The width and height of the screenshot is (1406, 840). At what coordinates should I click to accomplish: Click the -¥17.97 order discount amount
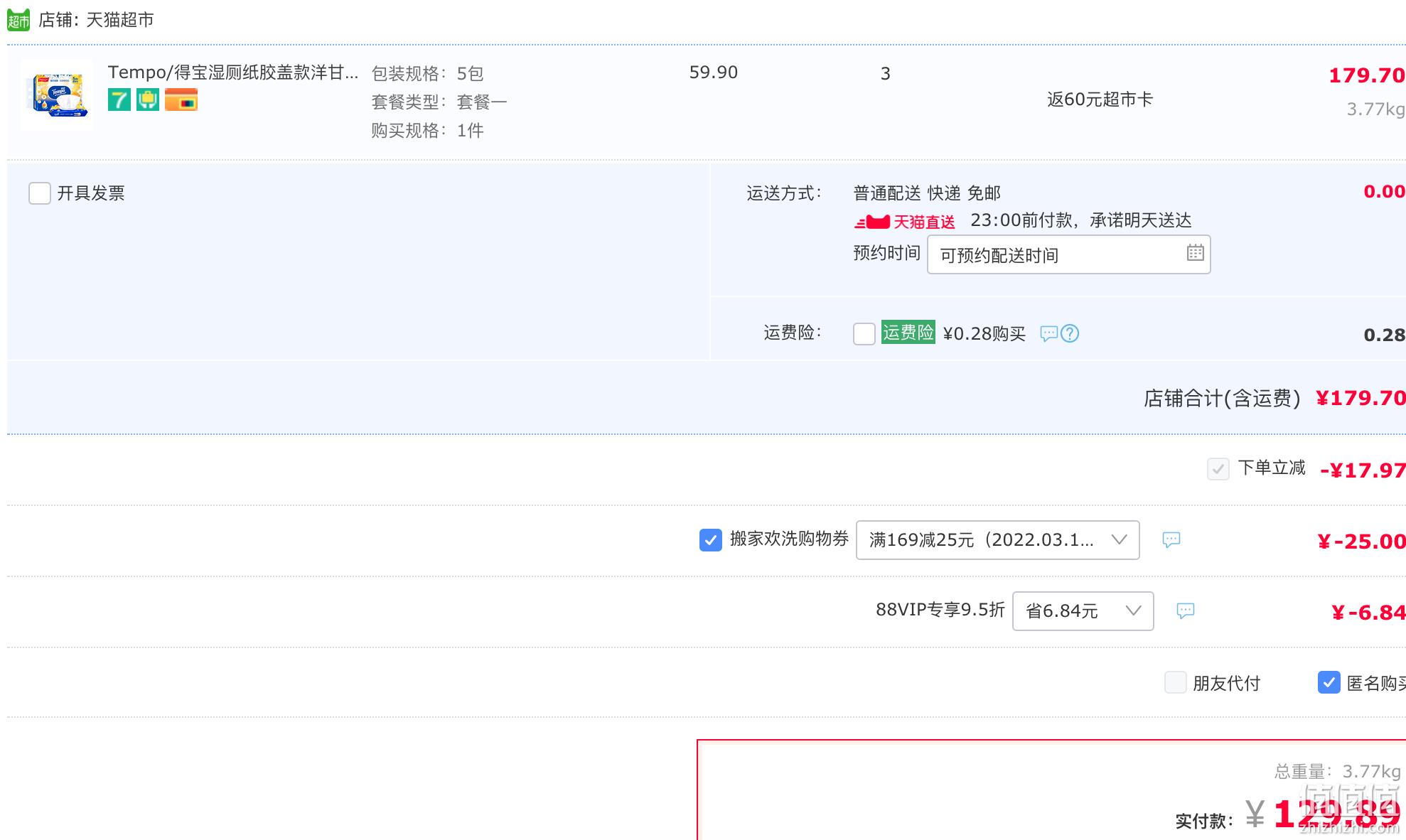point(1363,470)
